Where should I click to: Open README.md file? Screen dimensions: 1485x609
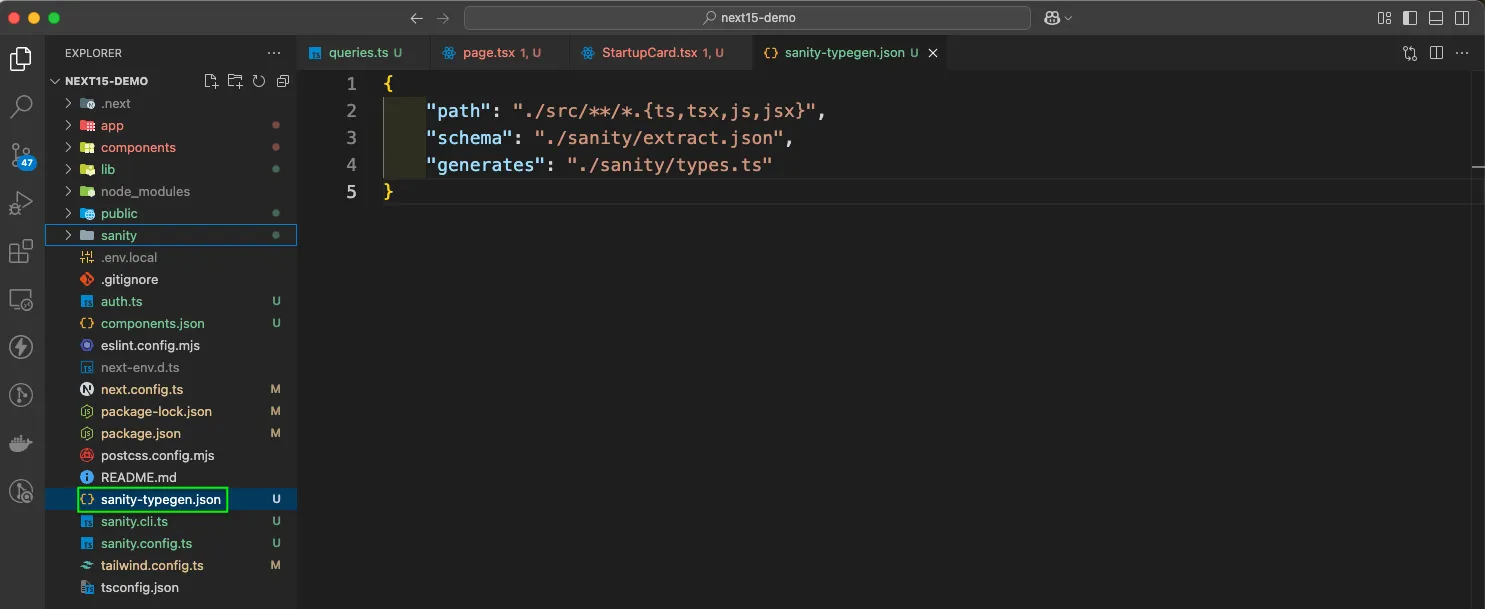point(171,477)
